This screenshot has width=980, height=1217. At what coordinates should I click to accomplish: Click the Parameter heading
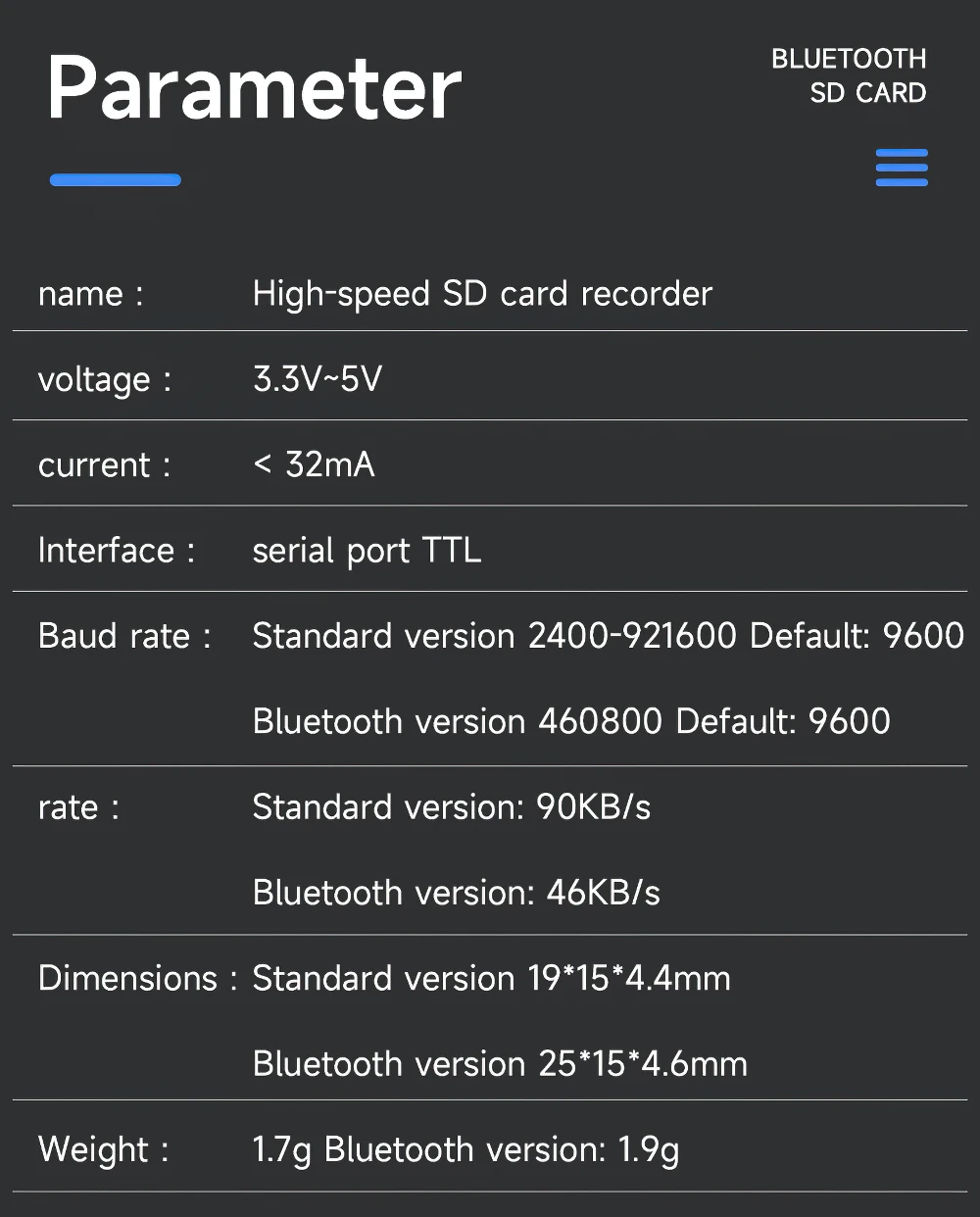point(254,88)
